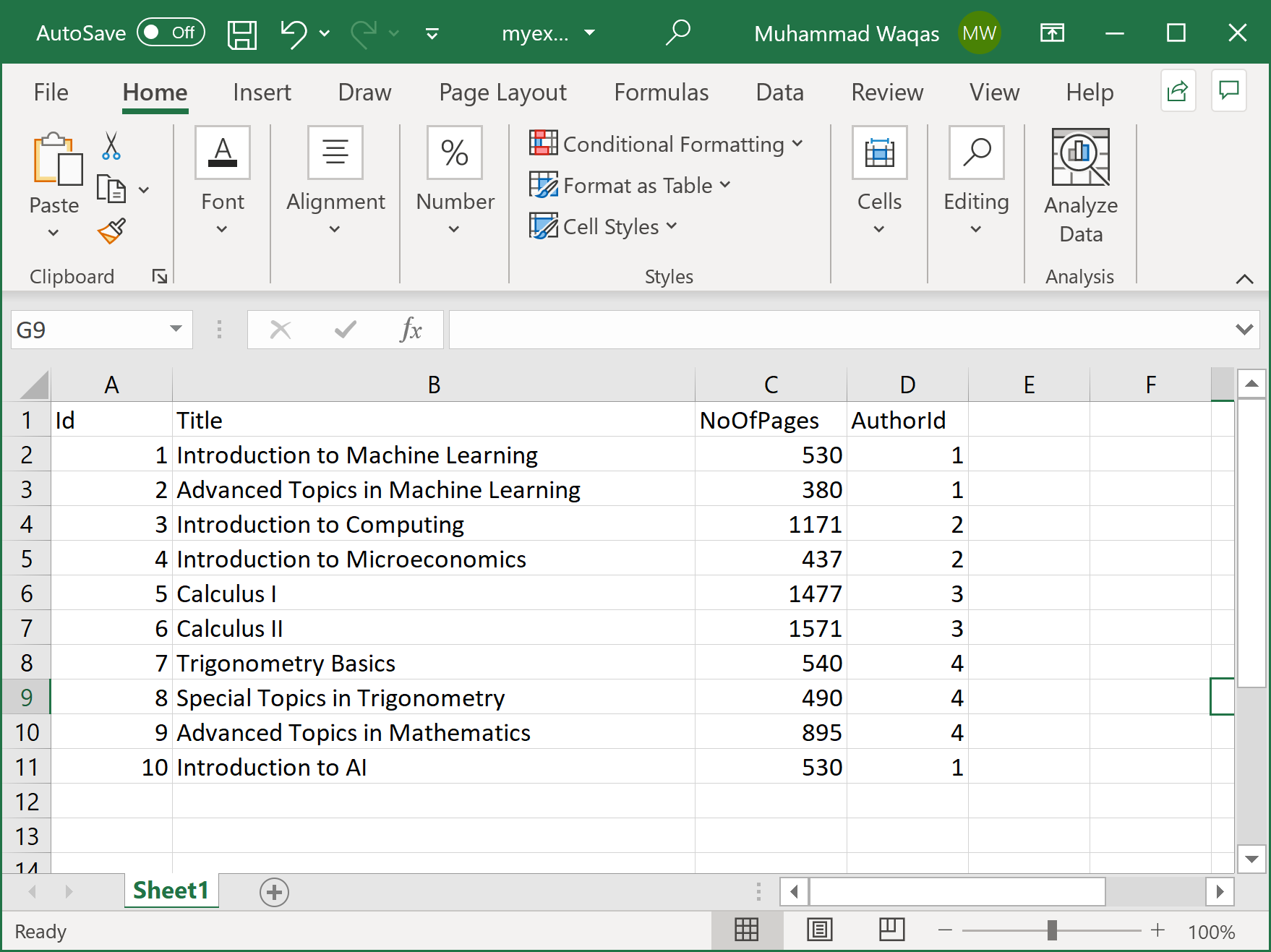
Task: Open the Editing group
Action: click(976, 181)
